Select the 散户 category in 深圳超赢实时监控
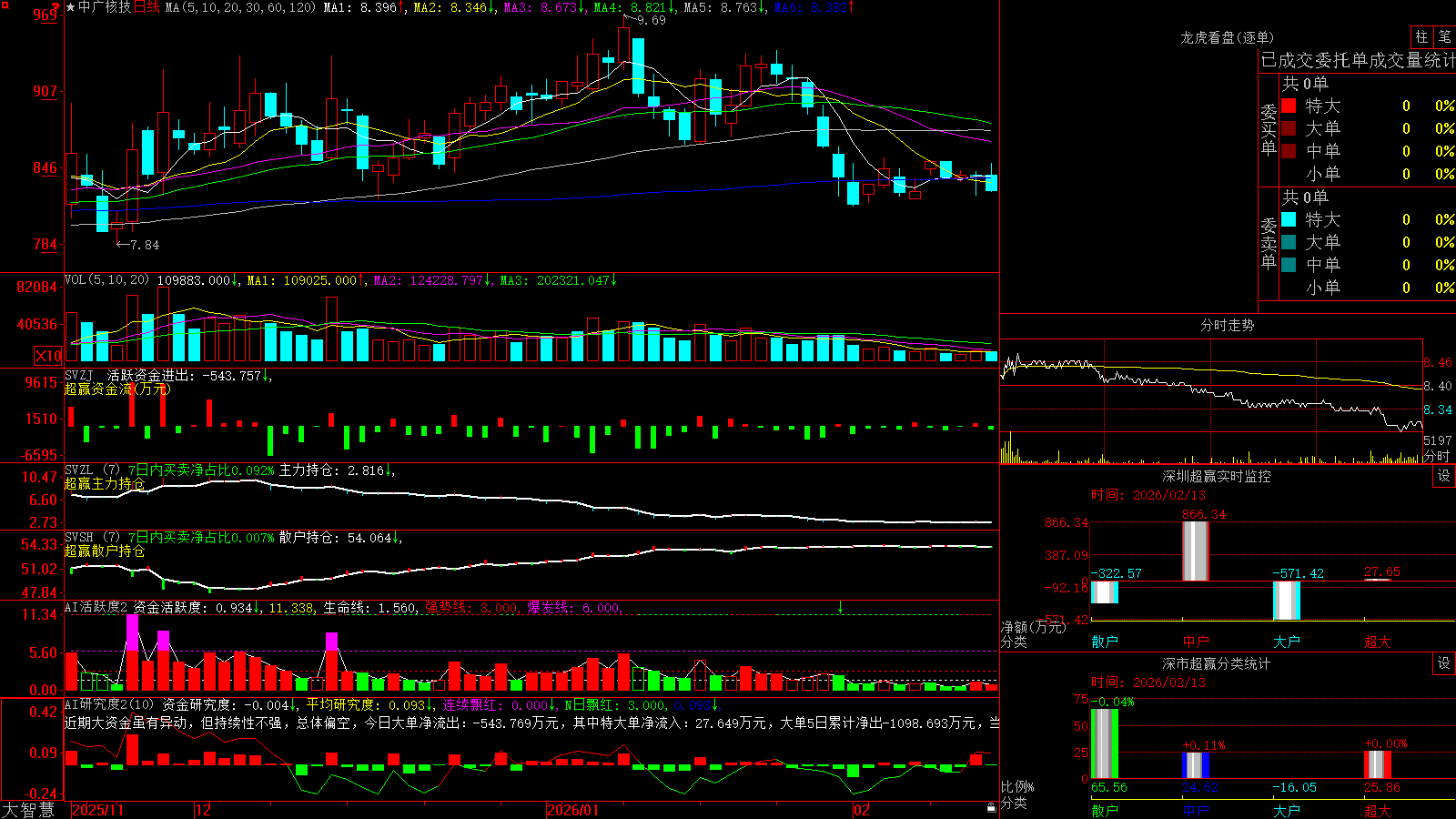The image size is (1456, 819). (x=1105, y=642)
